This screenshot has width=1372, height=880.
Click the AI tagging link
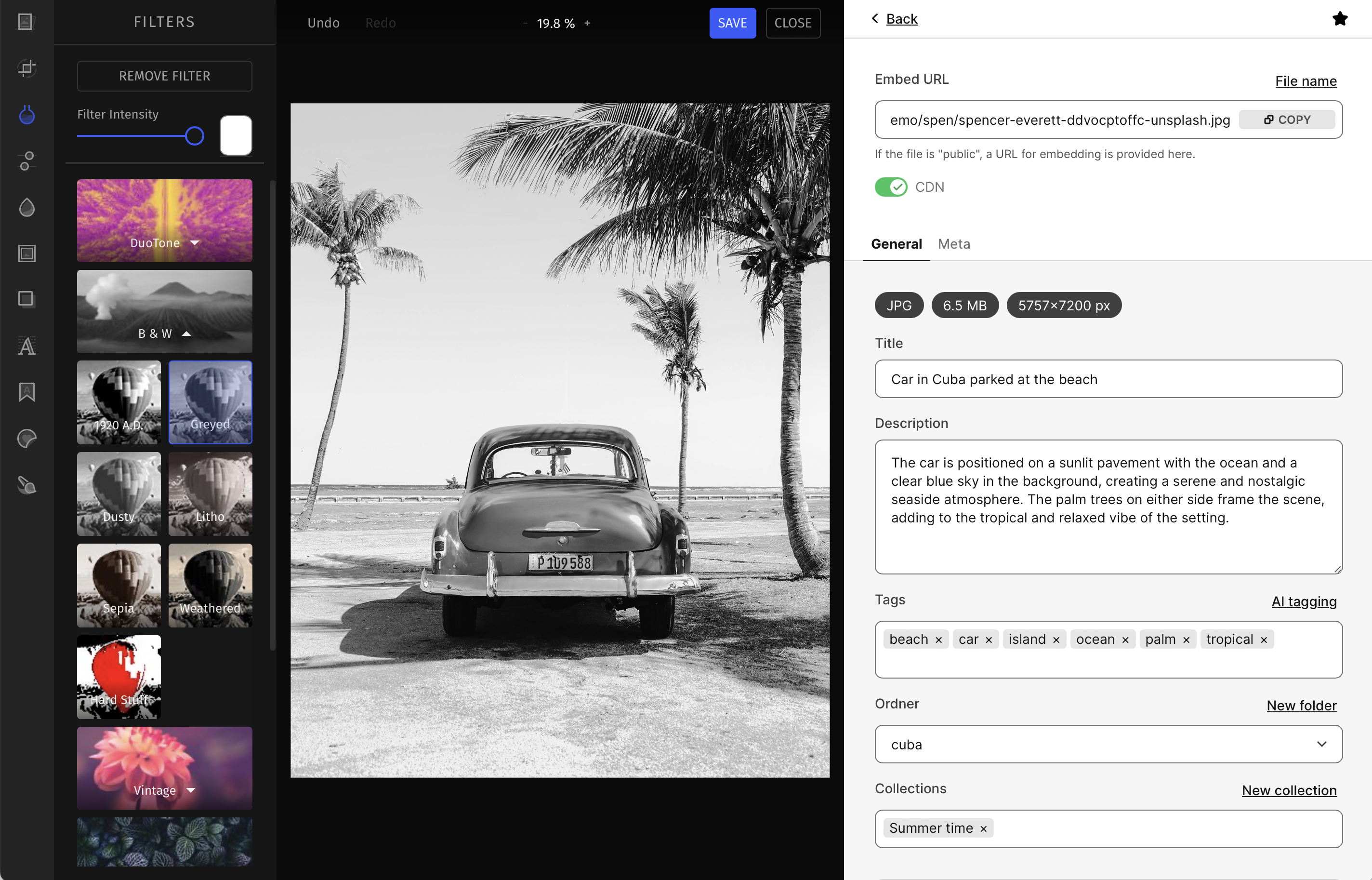[1304, 601]
